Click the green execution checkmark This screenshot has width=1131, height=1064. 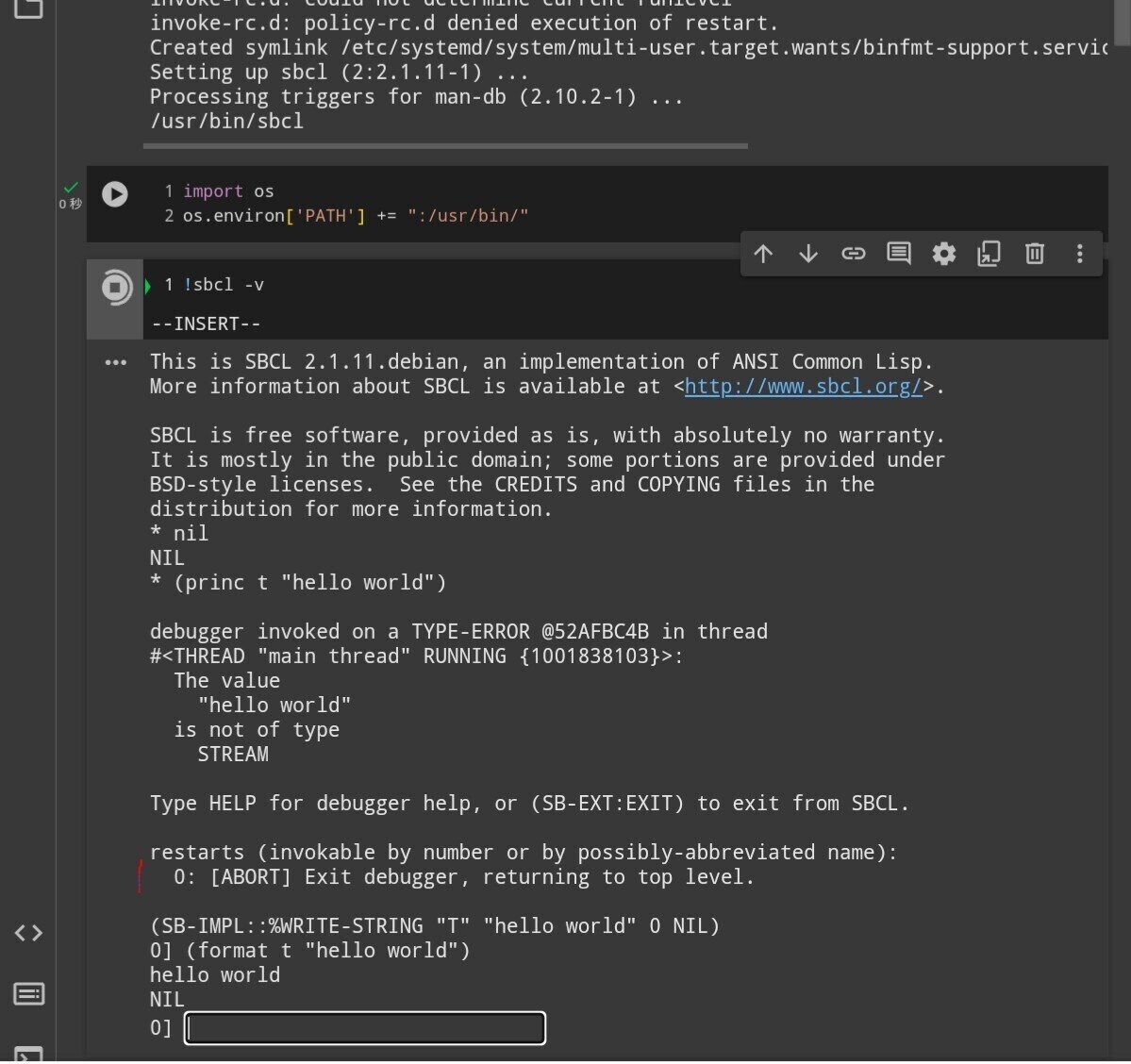(70, 188)
